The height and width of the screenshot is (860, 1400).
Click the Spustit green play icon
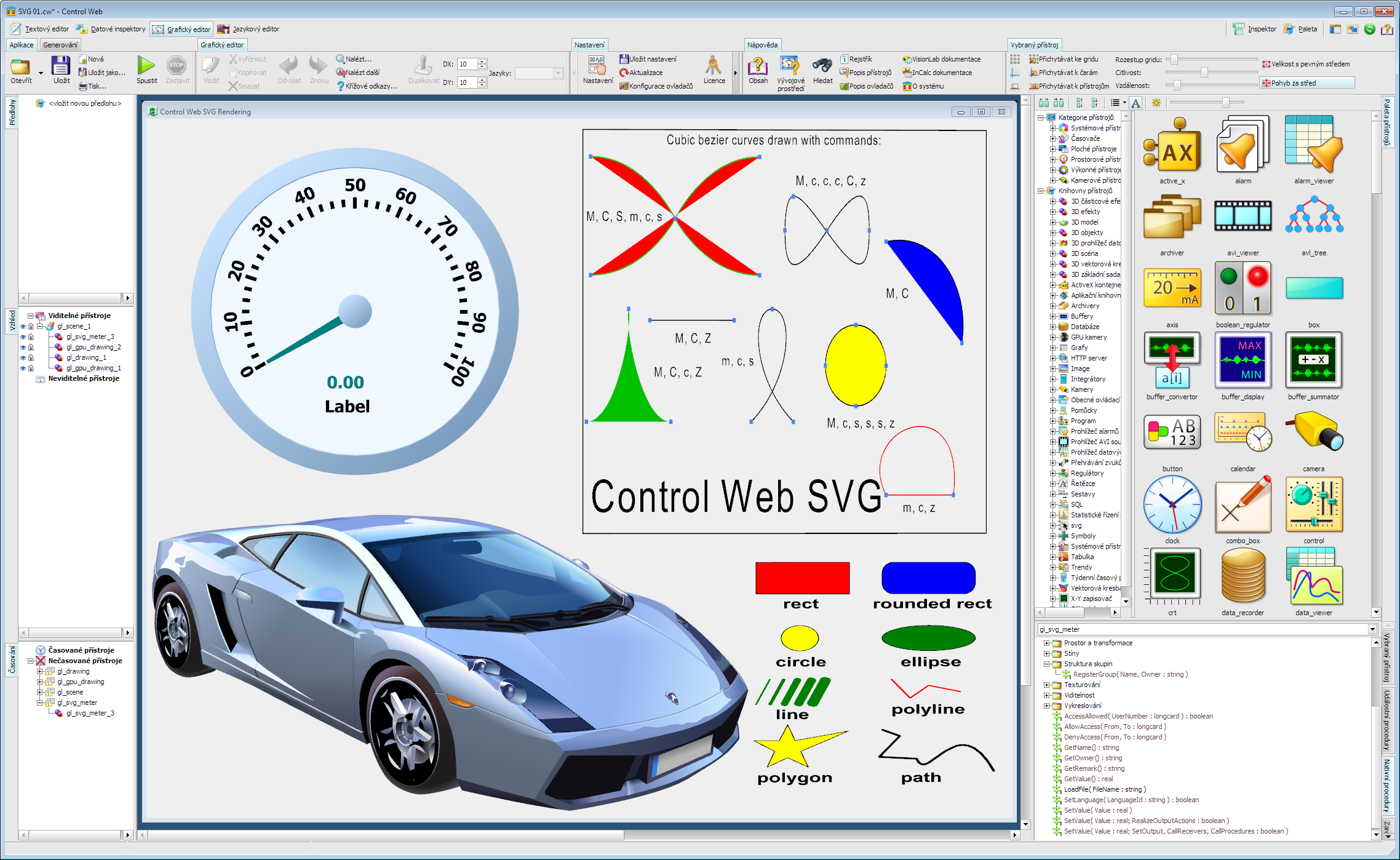point(146,66)
